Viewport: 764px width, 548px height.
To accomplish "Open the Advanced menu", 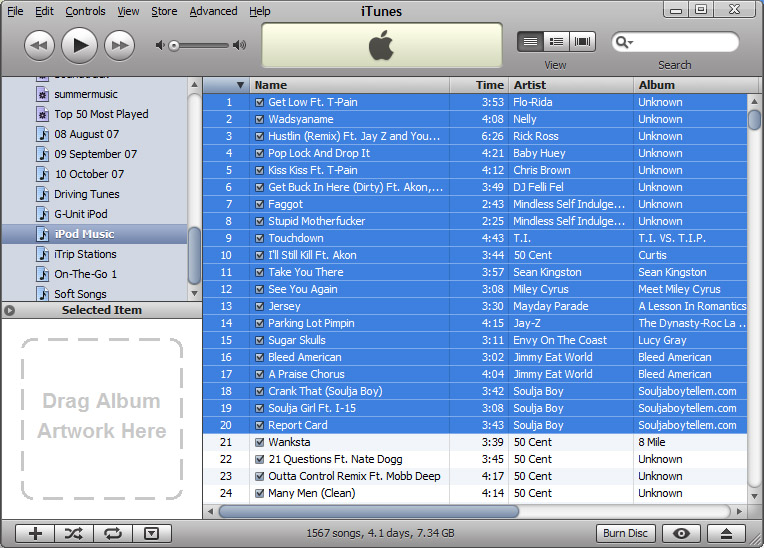I will coord(213,11).
